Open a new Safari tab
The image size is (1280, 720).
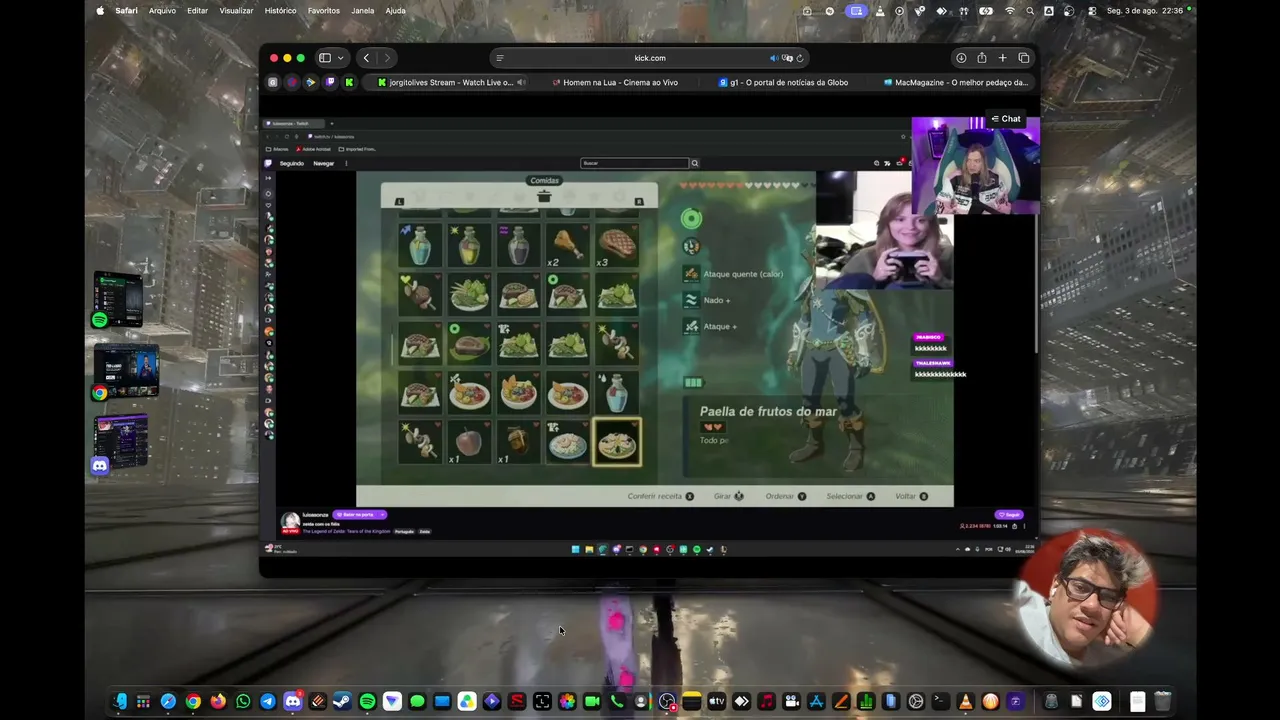coord(1002,58)
